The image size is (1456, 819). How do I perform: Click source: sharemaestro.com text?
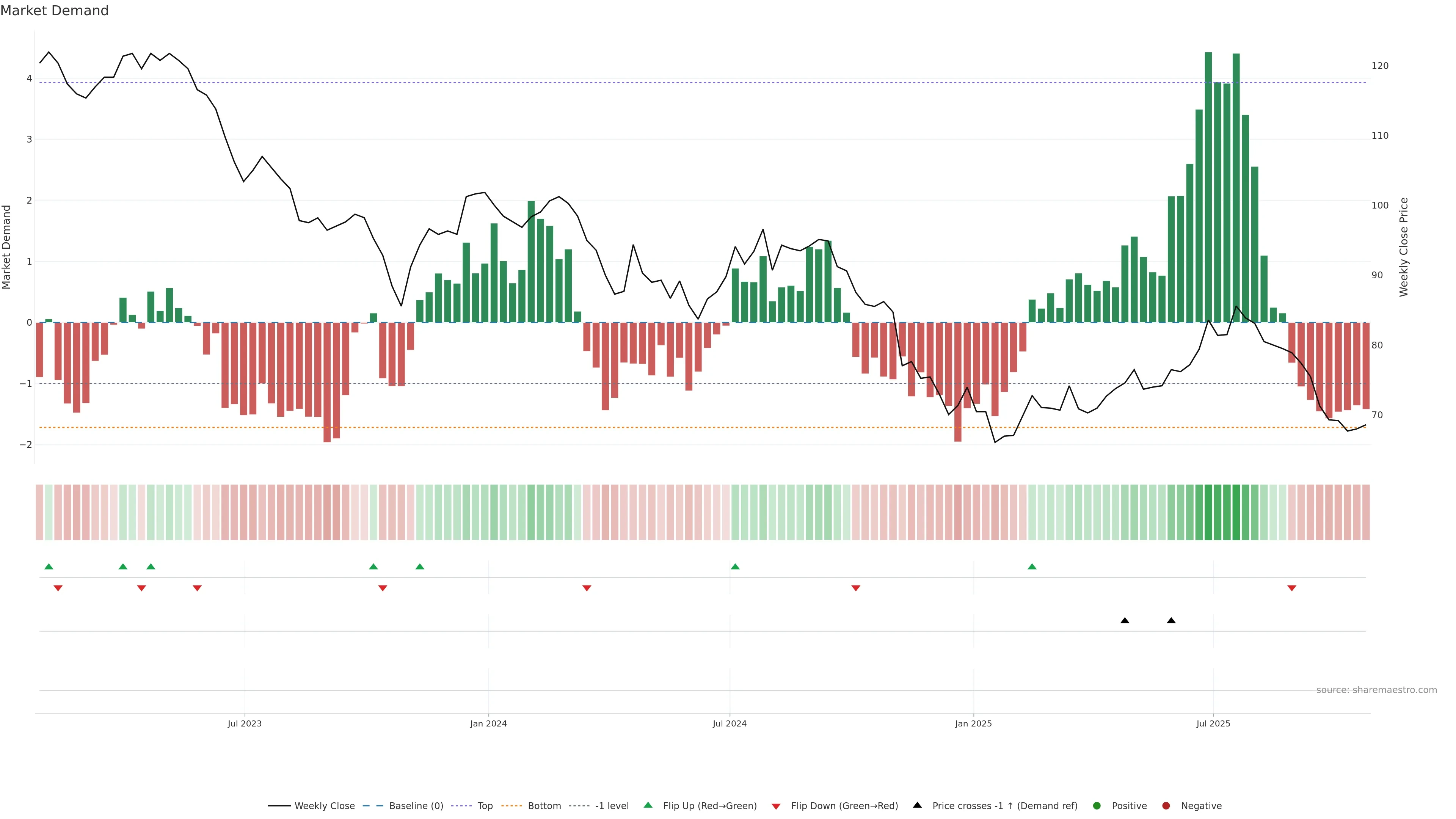[1376, 690]
